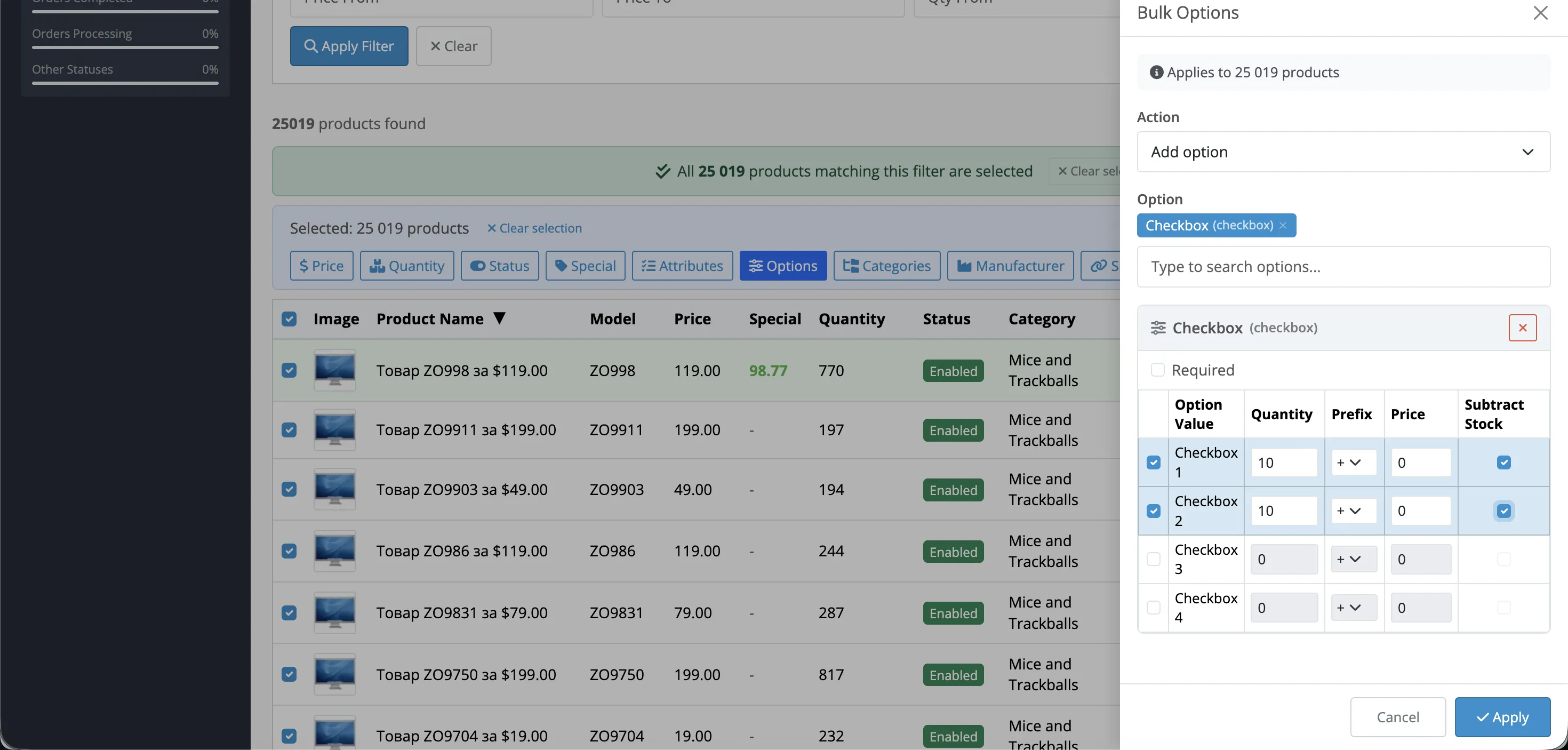Viewport: 1568px width, 750px height.
Task: Open Prefix dropdown for Checkbox 2
Action: tap(1354, 510)
